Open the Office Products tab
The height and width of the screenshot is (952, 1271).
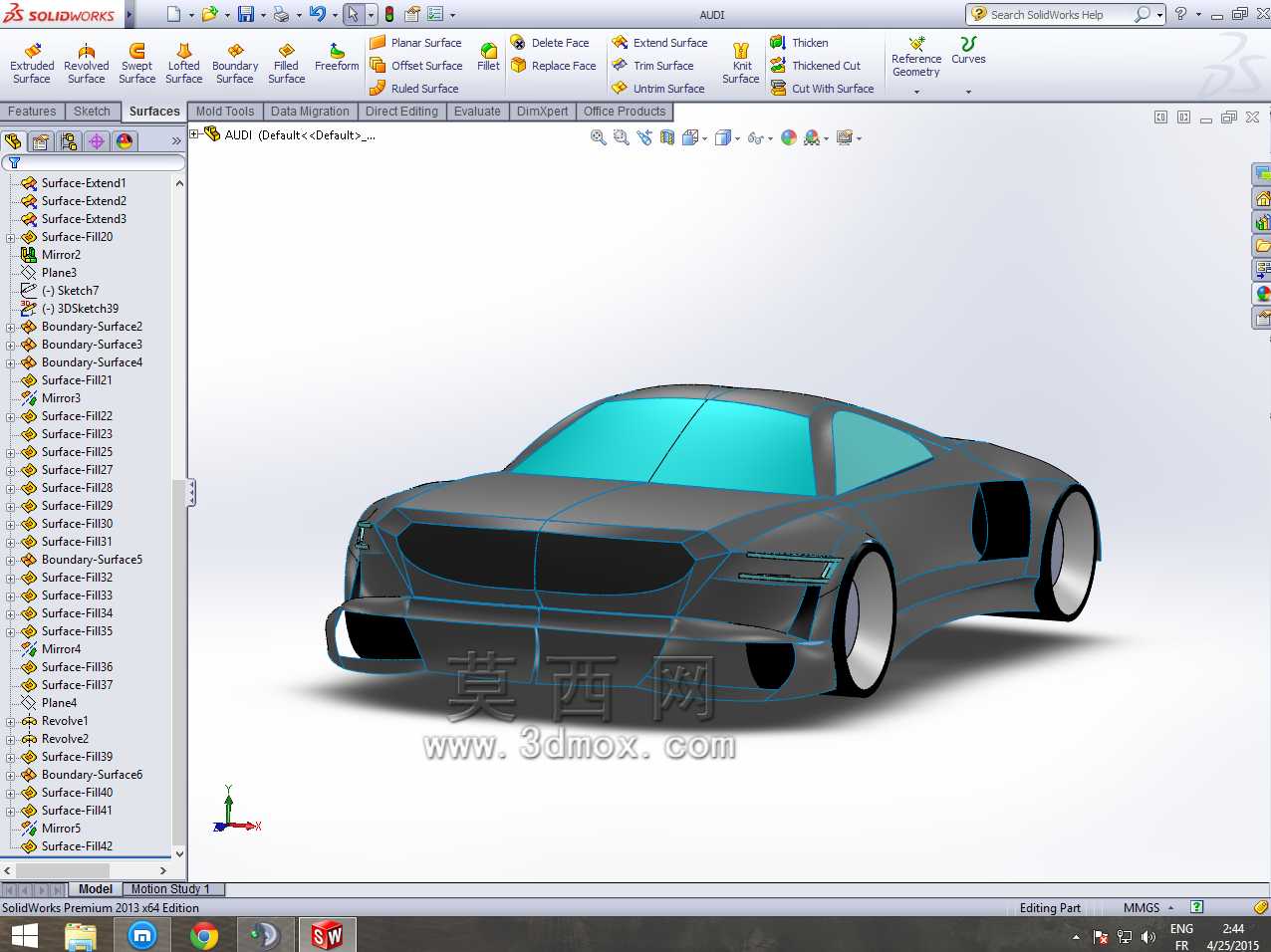(x=625, y=112)
